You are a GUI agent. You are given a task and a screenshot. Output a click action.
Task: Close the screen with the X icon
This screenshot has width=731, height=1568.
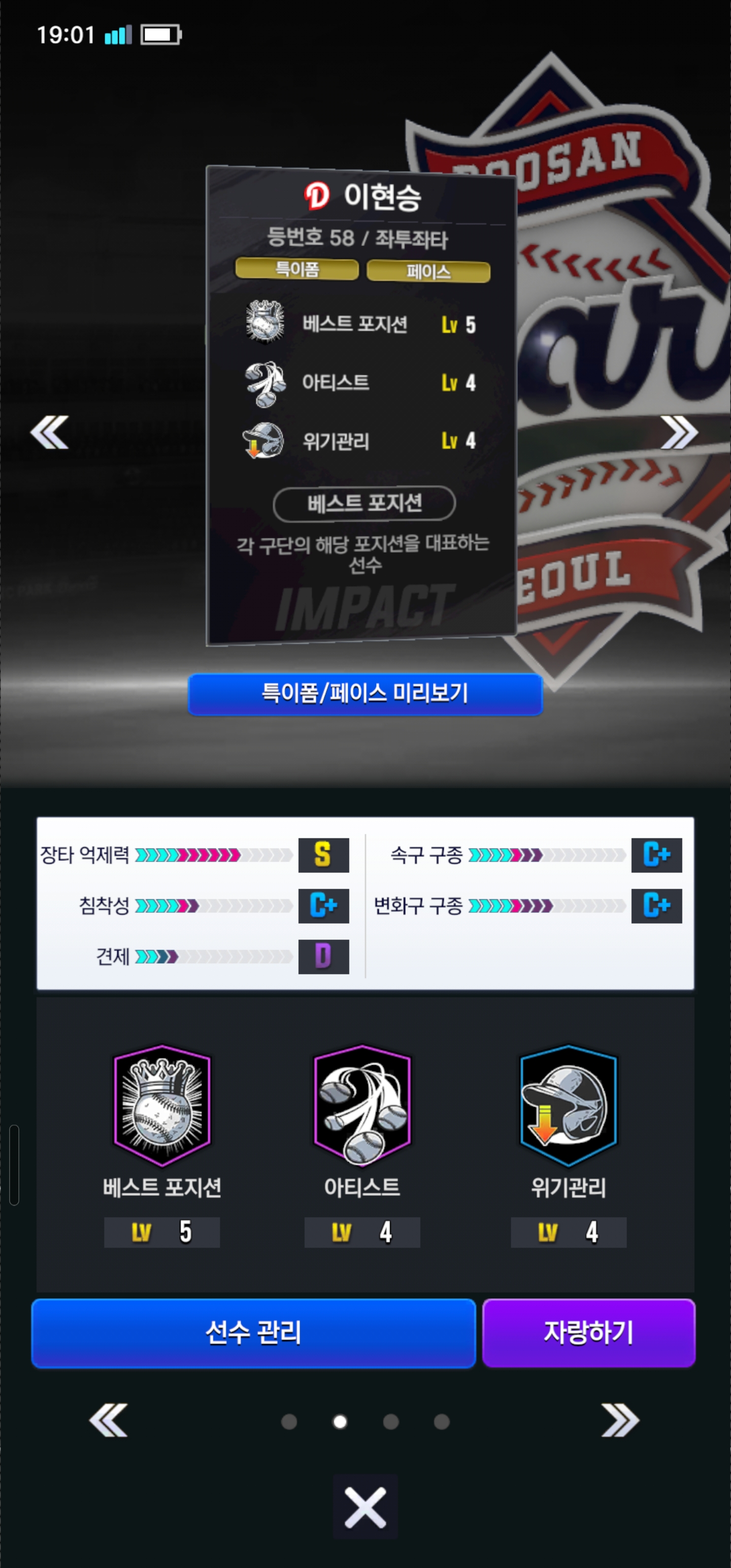365,1507
